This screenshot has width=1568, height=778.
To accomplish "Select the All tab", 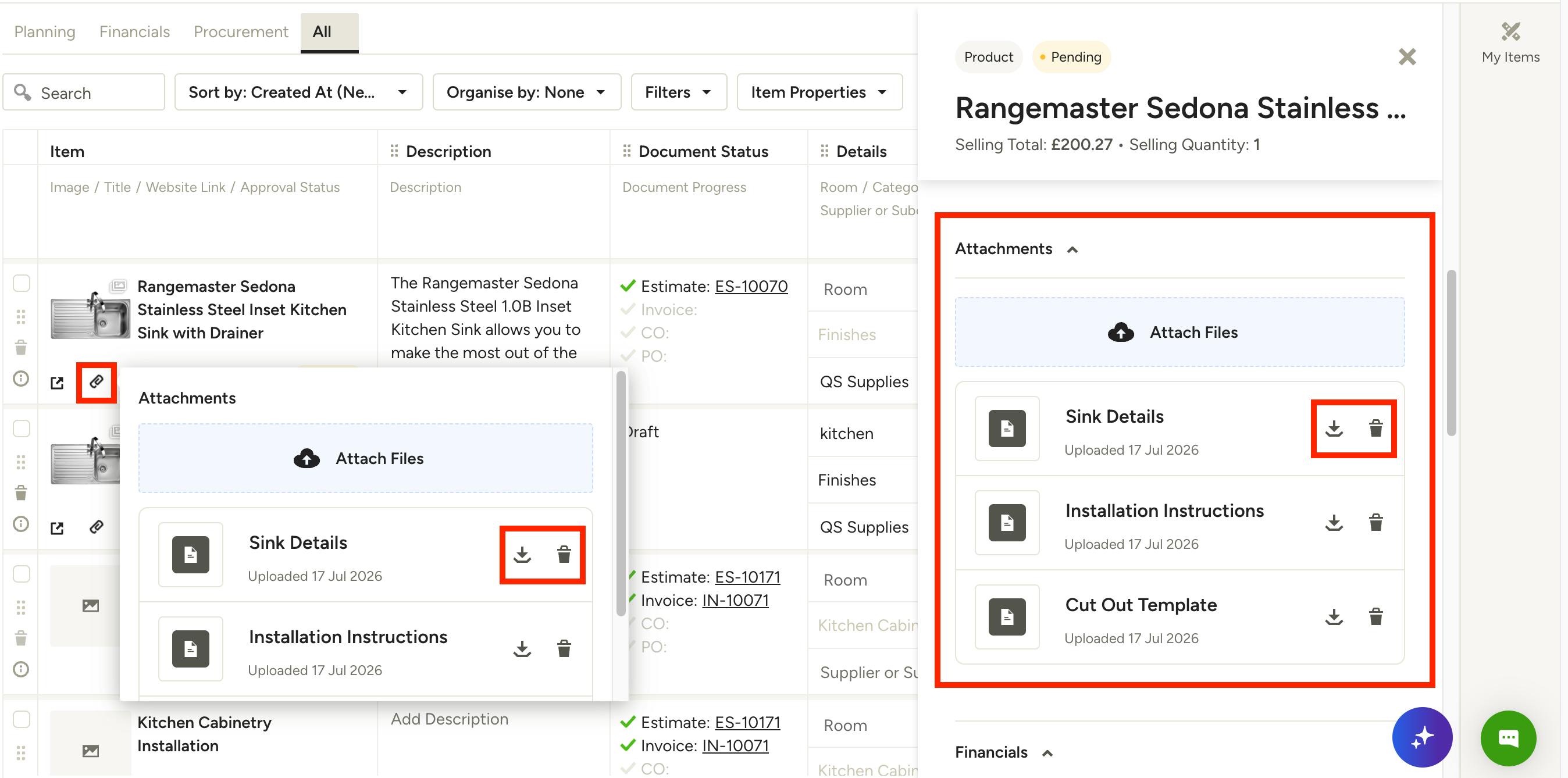I will pyautogui.click(x=329, y=32).
